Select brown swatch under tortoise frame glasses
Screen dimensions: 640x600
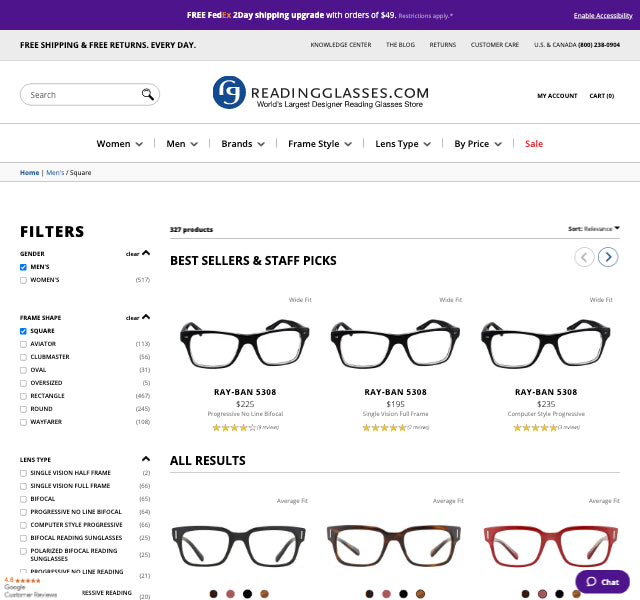[420, 594]
